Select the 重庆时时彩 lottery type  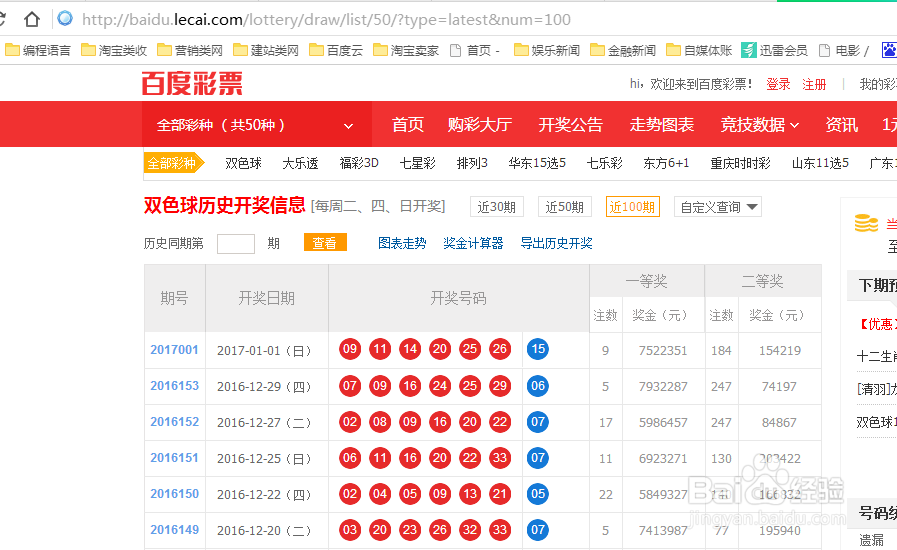click(740, 163)
